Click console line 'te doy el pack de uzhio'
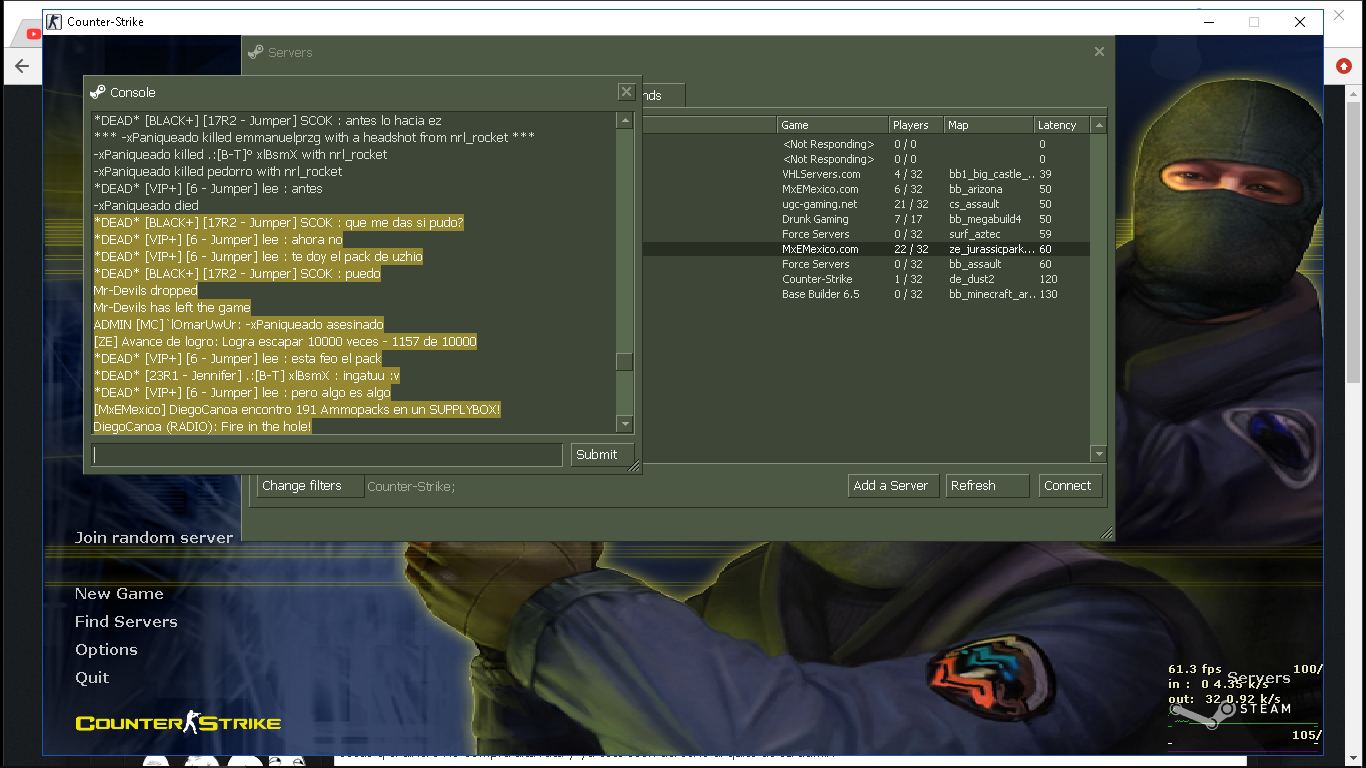Screen dimensions: 1366x768 click(258, 257)
